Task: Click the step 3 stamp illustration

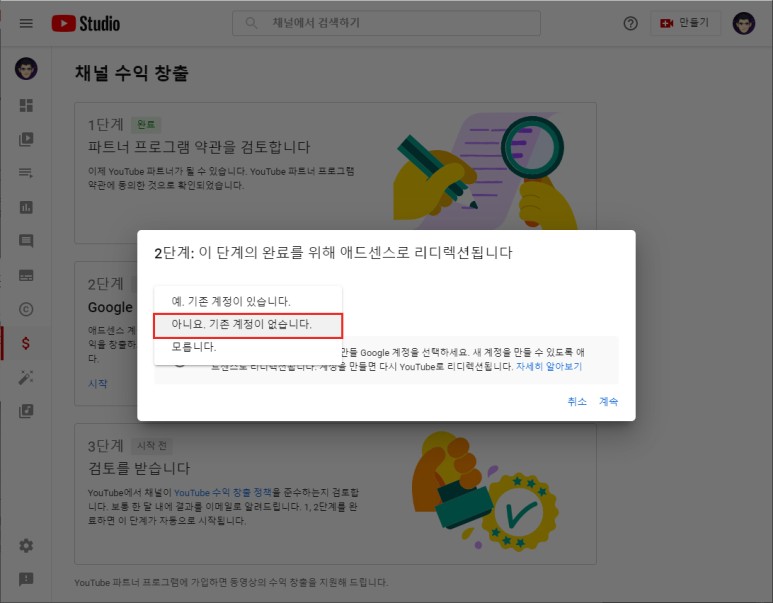Action: [x=486, y=491]
